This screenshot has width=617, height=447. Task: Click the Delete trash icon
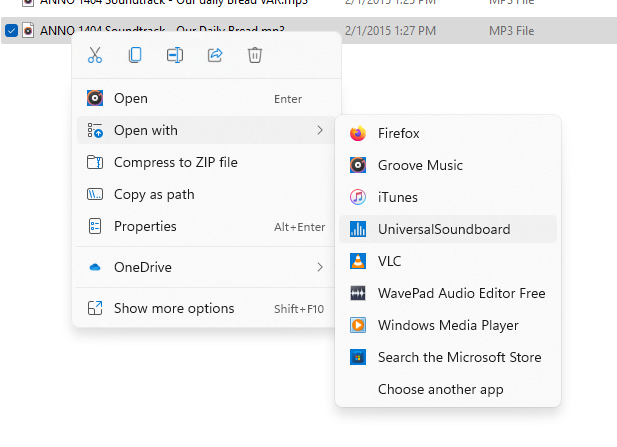click(255, 55)
